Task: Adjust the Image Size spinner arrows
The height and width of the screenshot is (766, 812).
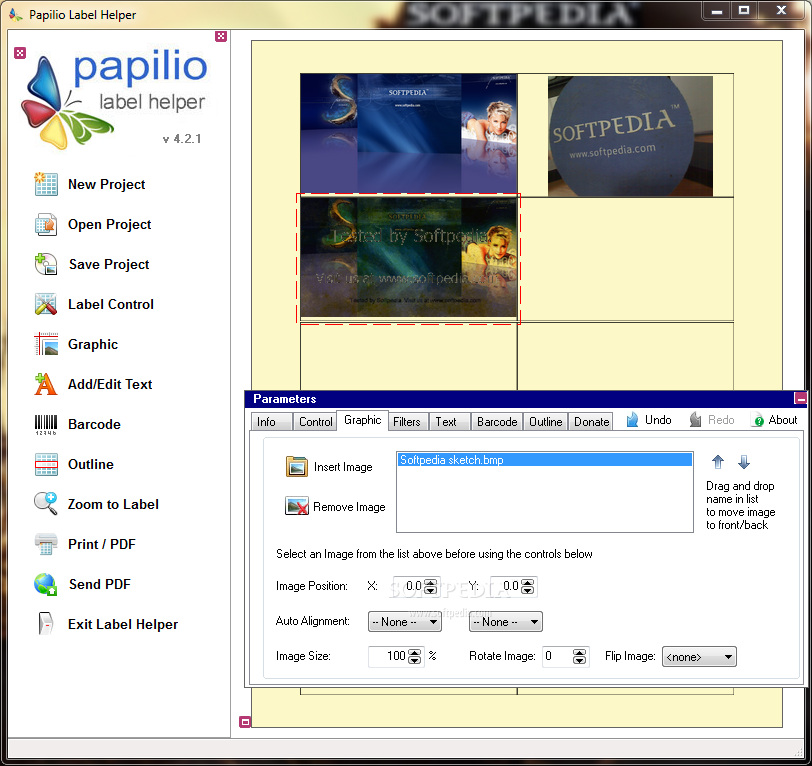Action: 414,657
